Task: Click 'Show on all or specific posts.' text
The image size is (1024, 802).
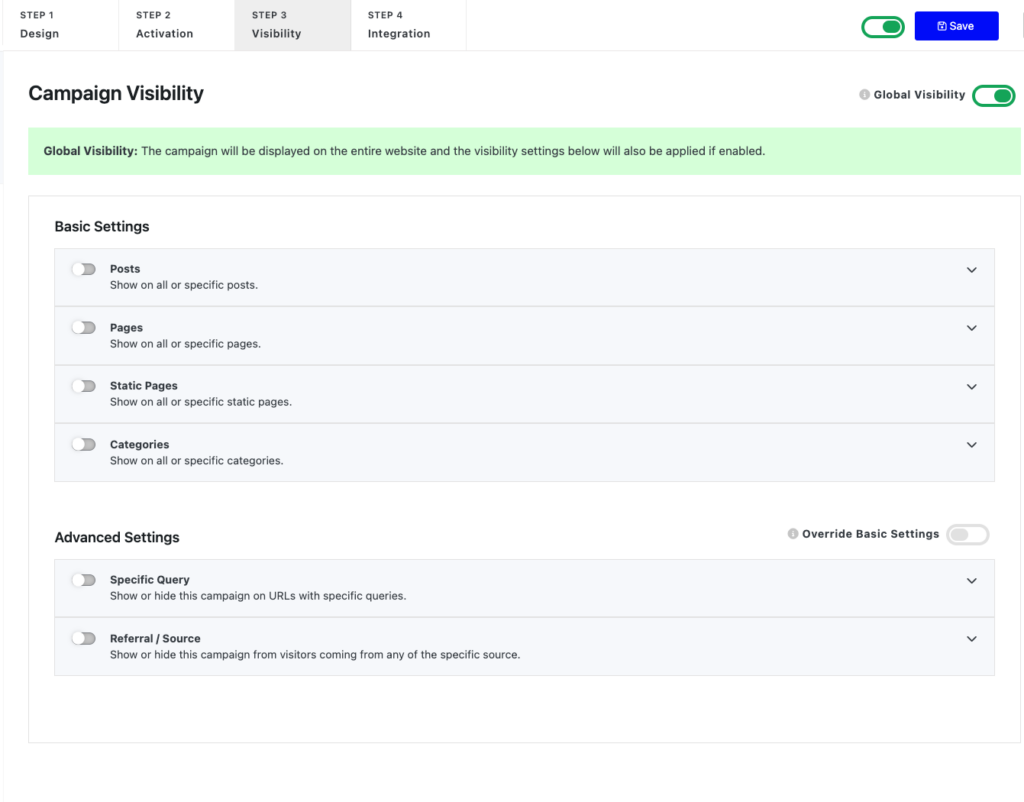Action: 184,285
